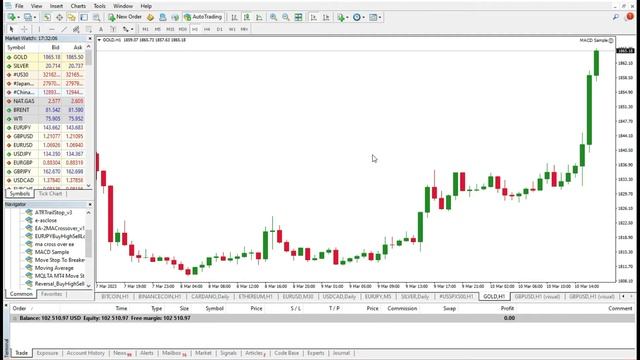Open the Tools menu

(x=99, y=6)
